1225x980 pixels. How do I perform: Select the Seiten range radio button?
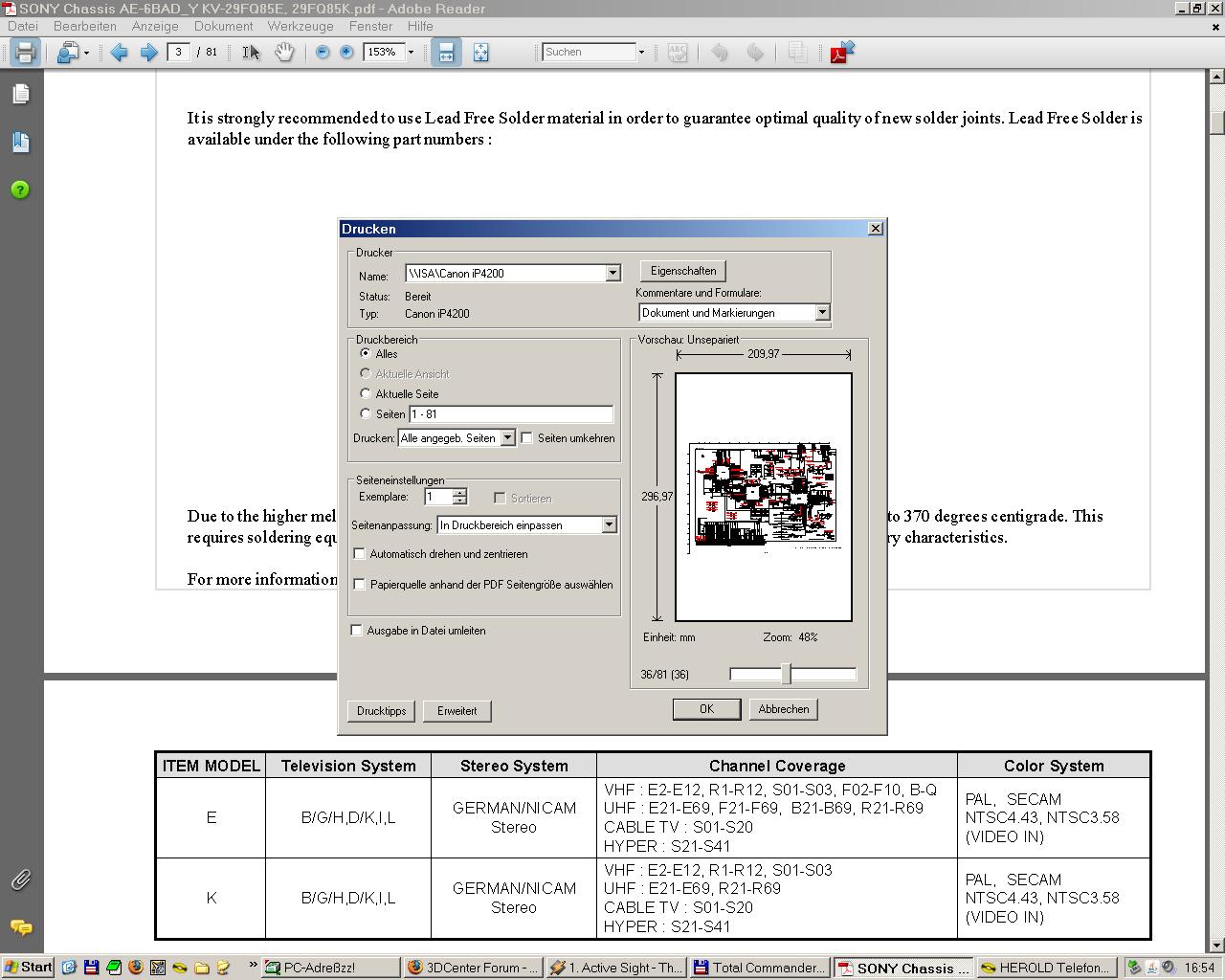[366, 413]
